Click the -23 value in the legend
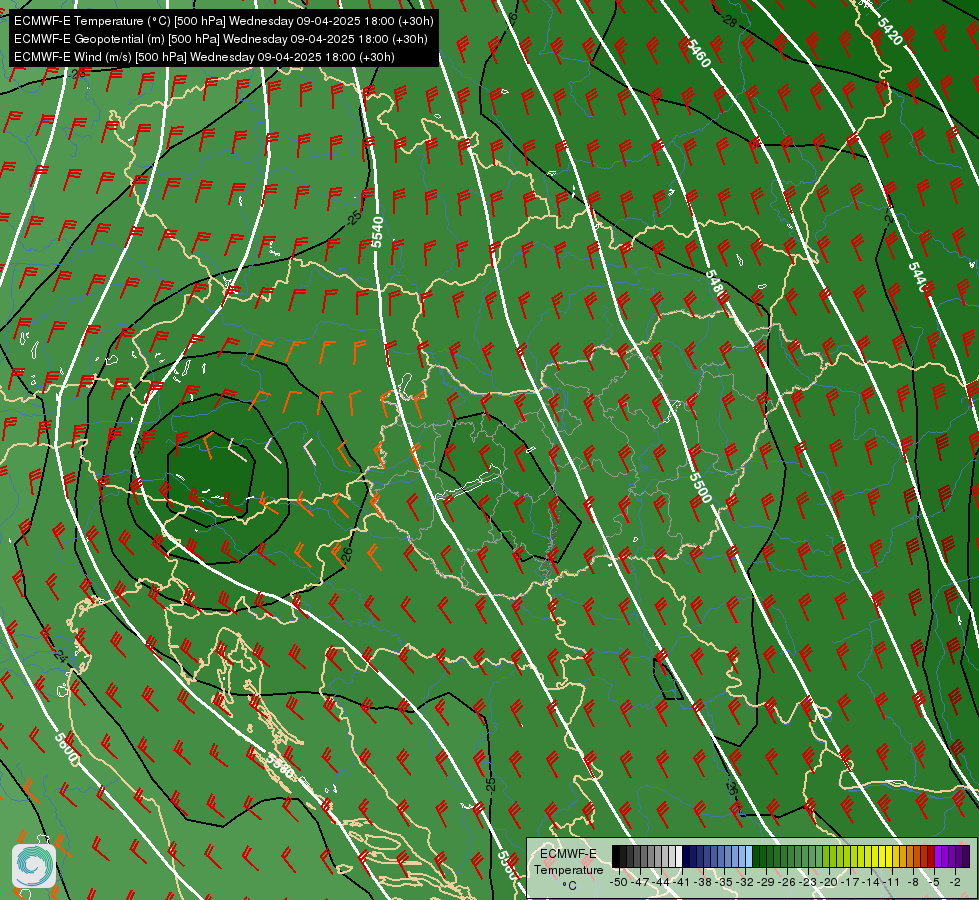This screenshot has height=900, width=979. click(x=808, y=882)
